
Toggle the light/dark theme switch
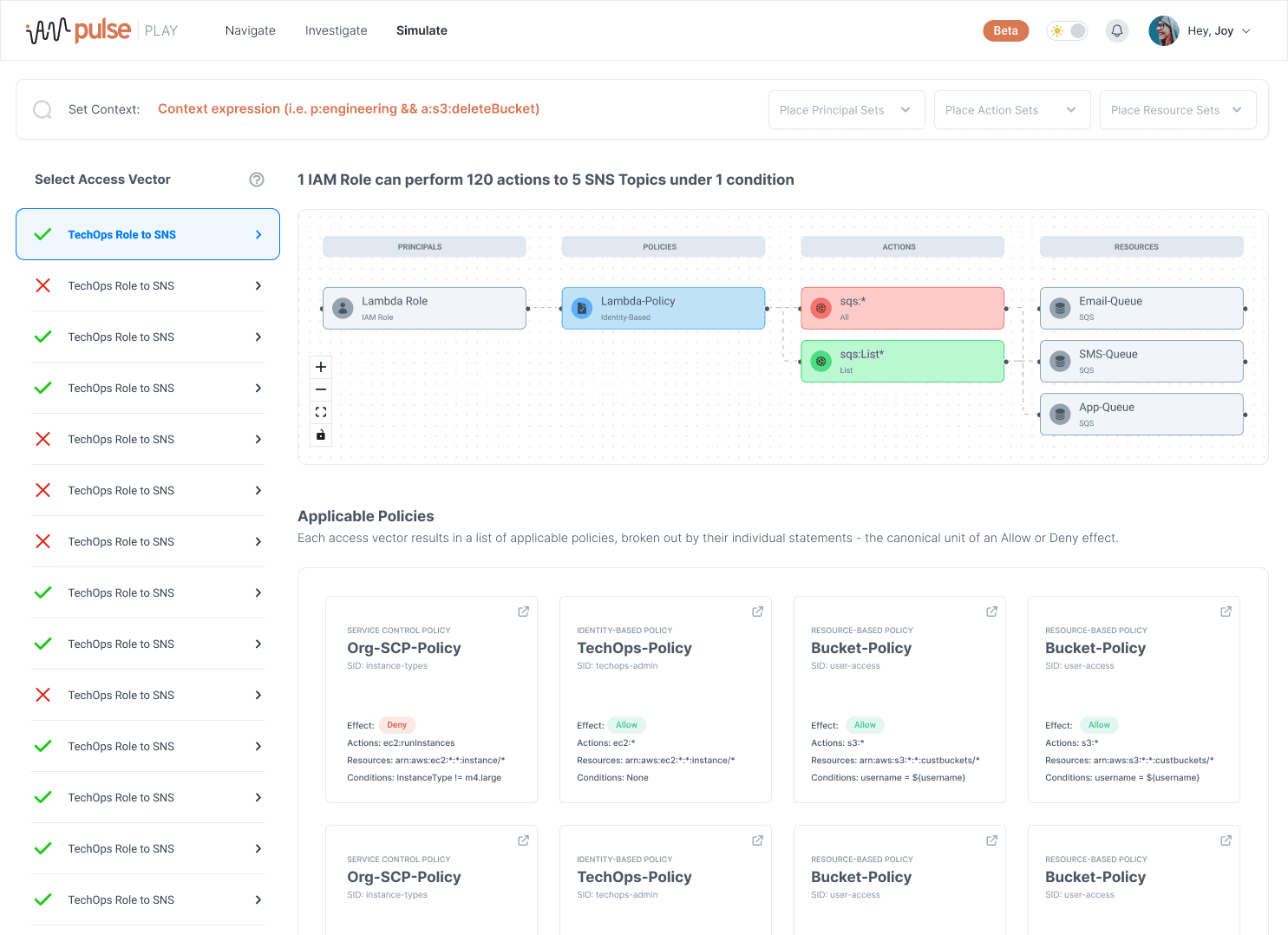pyautogui.click(x=1067, y=30)
